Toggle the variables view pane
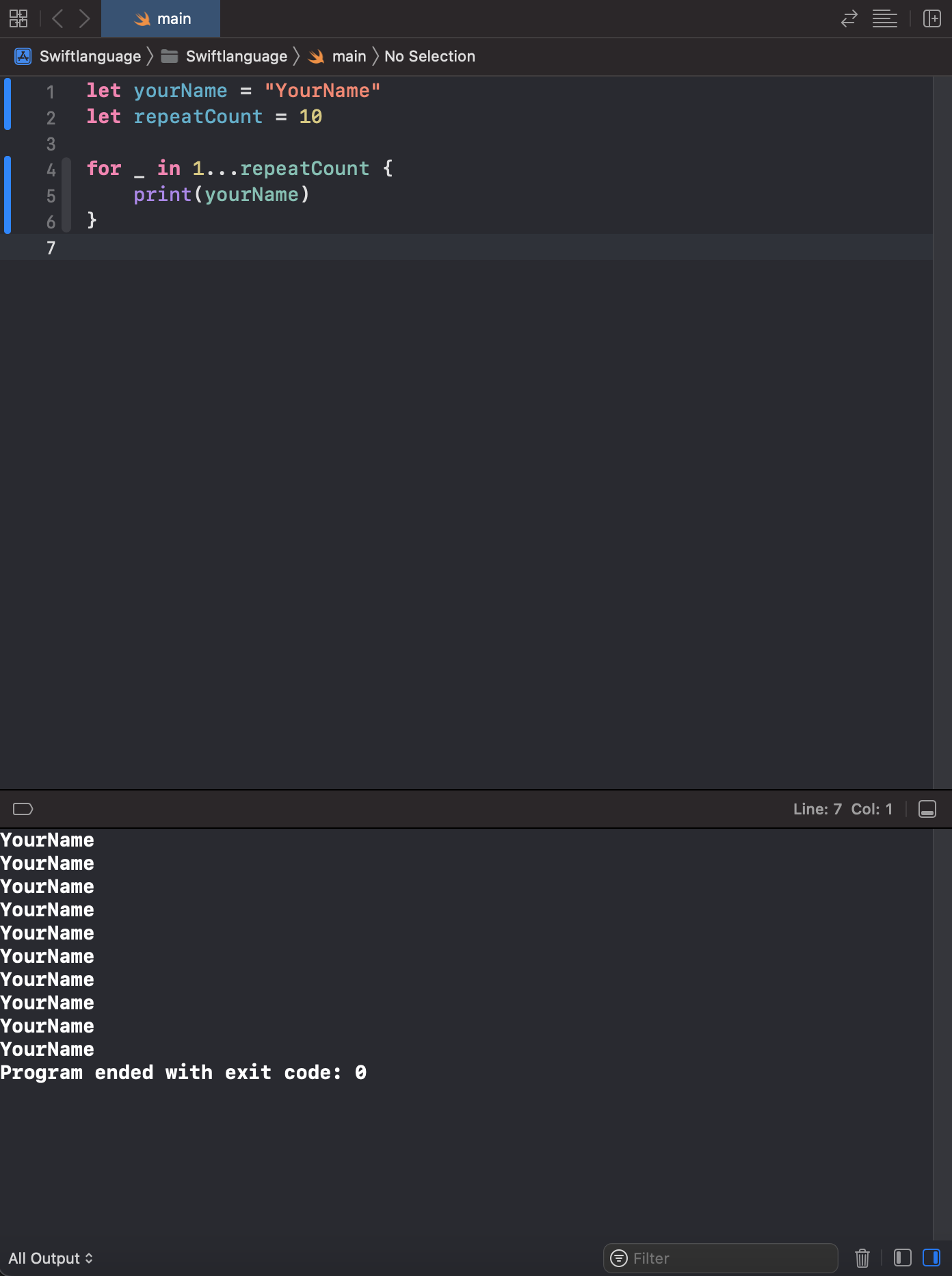Image resolution: width=952 pixels, height=1276 pixels. (x=903, y=1258)
